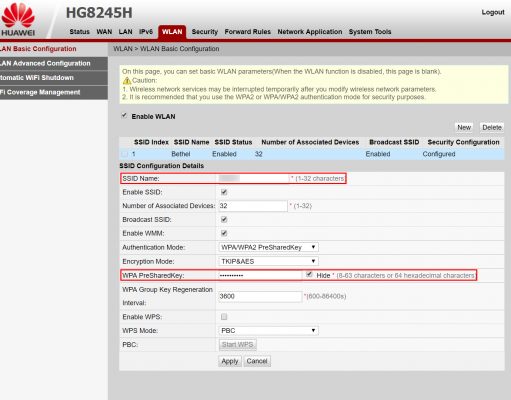Toggle the Hide password checkbox
The width and height of the screenshot is (511, 400).
pos(309,275)
